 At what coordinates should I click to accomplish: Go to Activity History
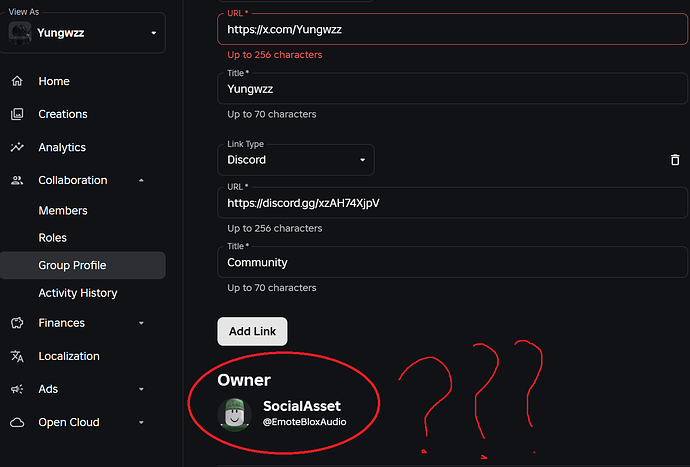78,293
